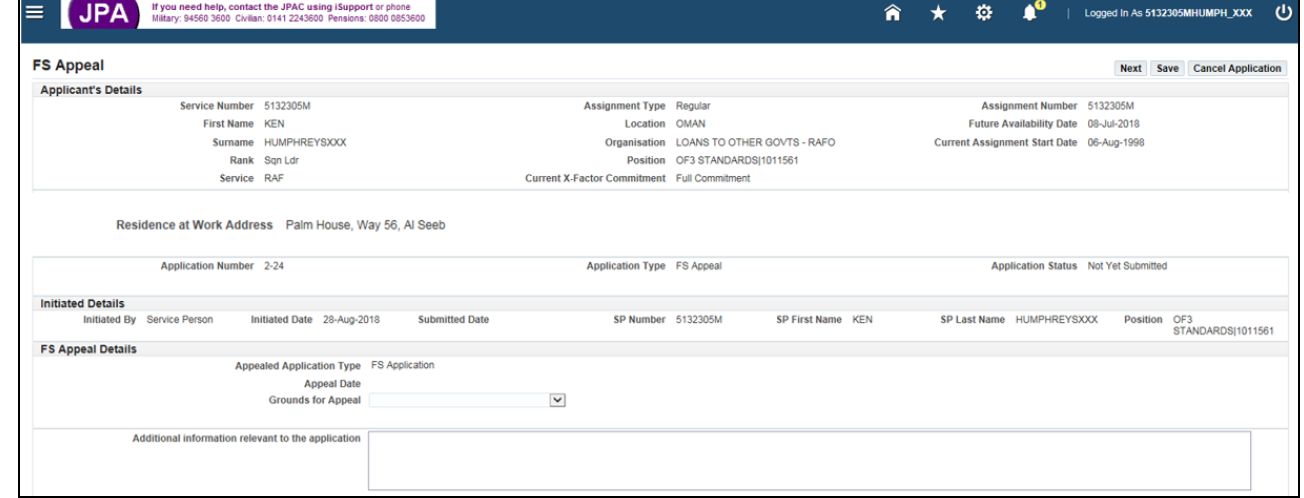1304x498 pixels.
Task: Click the Logged In As username text
Action: point(1168,13)
